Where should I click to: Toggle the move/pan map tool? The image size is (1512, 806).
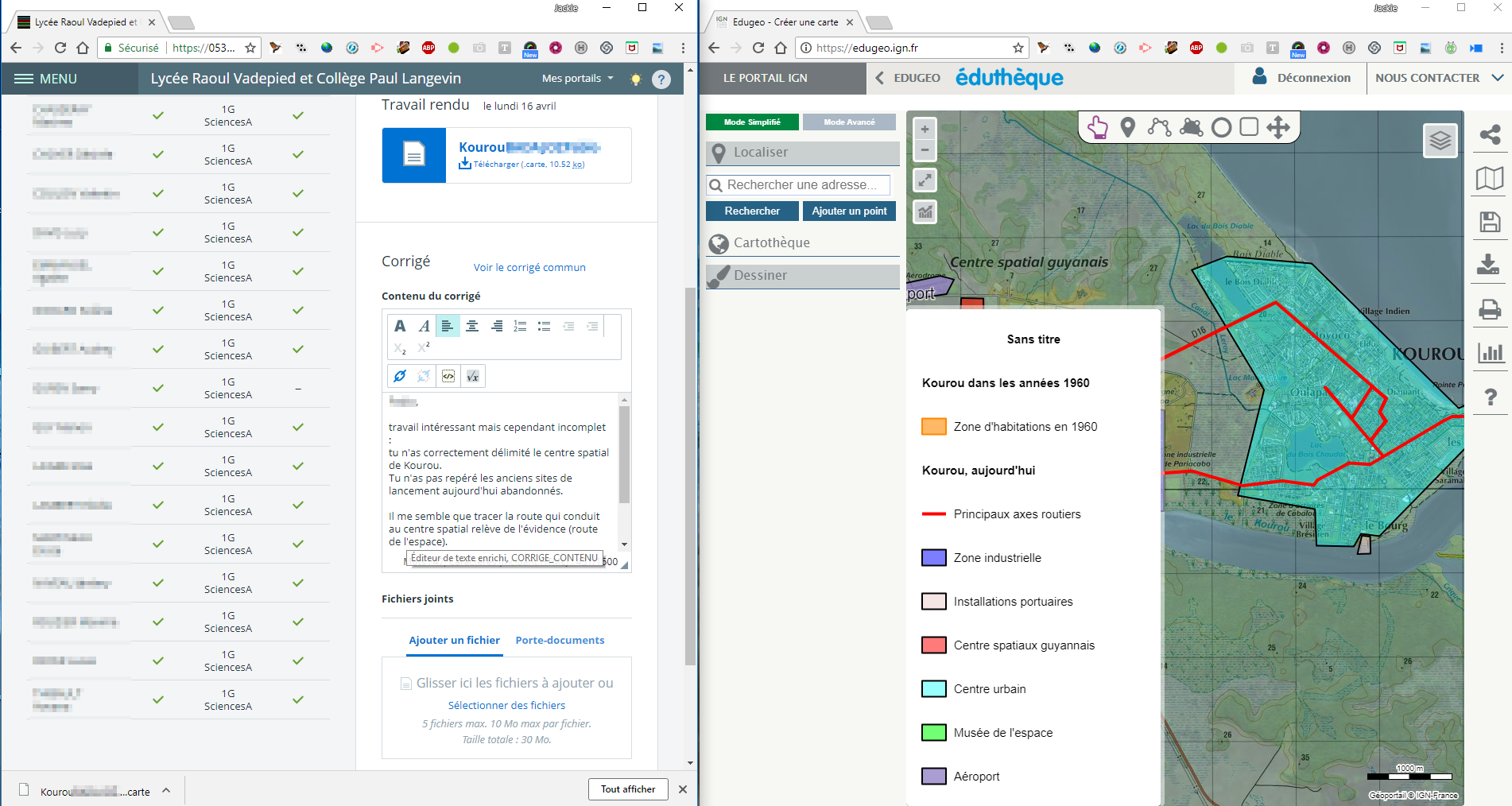[1278, 127]
